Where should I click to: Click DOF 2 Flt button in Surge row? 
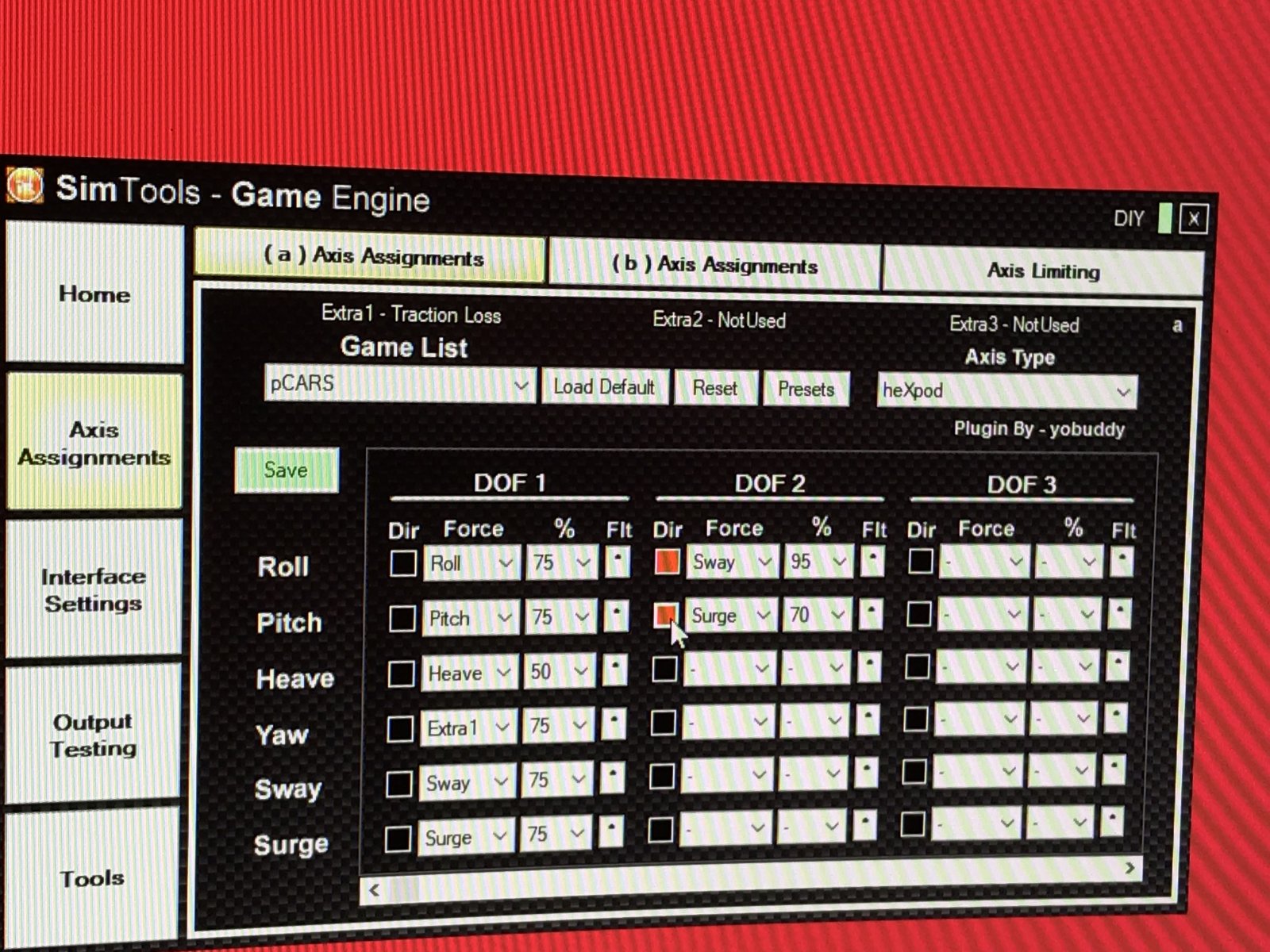point(864,825)
